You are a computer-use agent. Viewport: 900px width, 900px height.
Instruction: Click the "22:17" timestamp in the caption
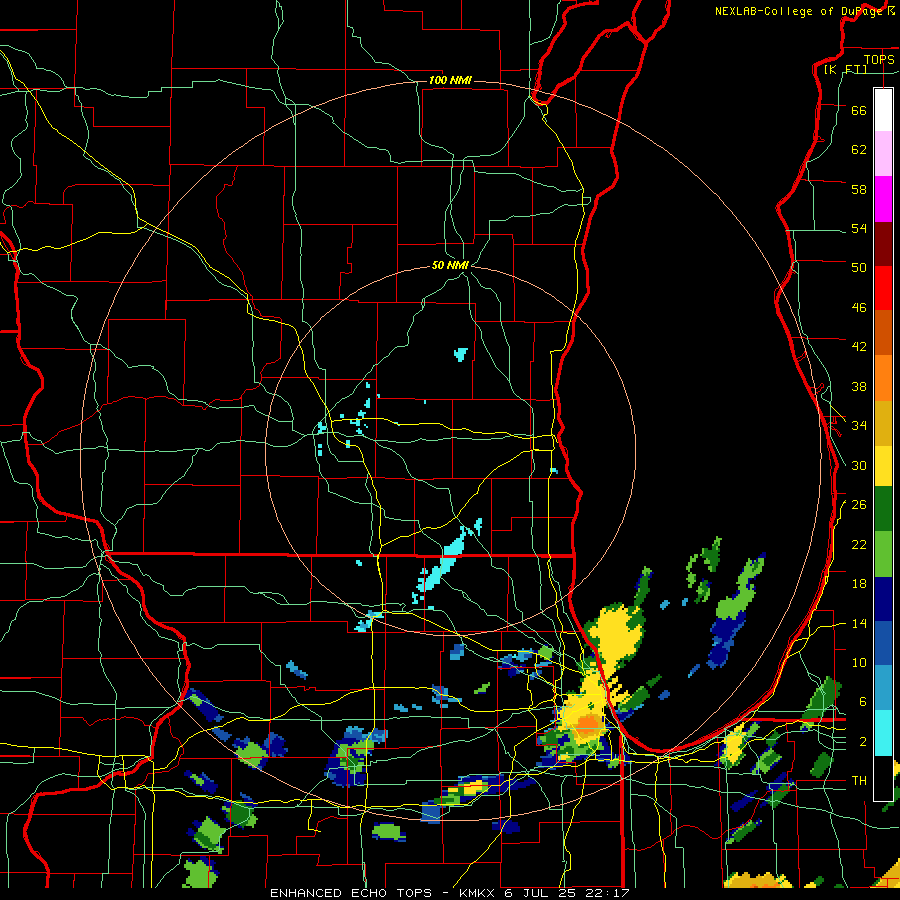610,893
